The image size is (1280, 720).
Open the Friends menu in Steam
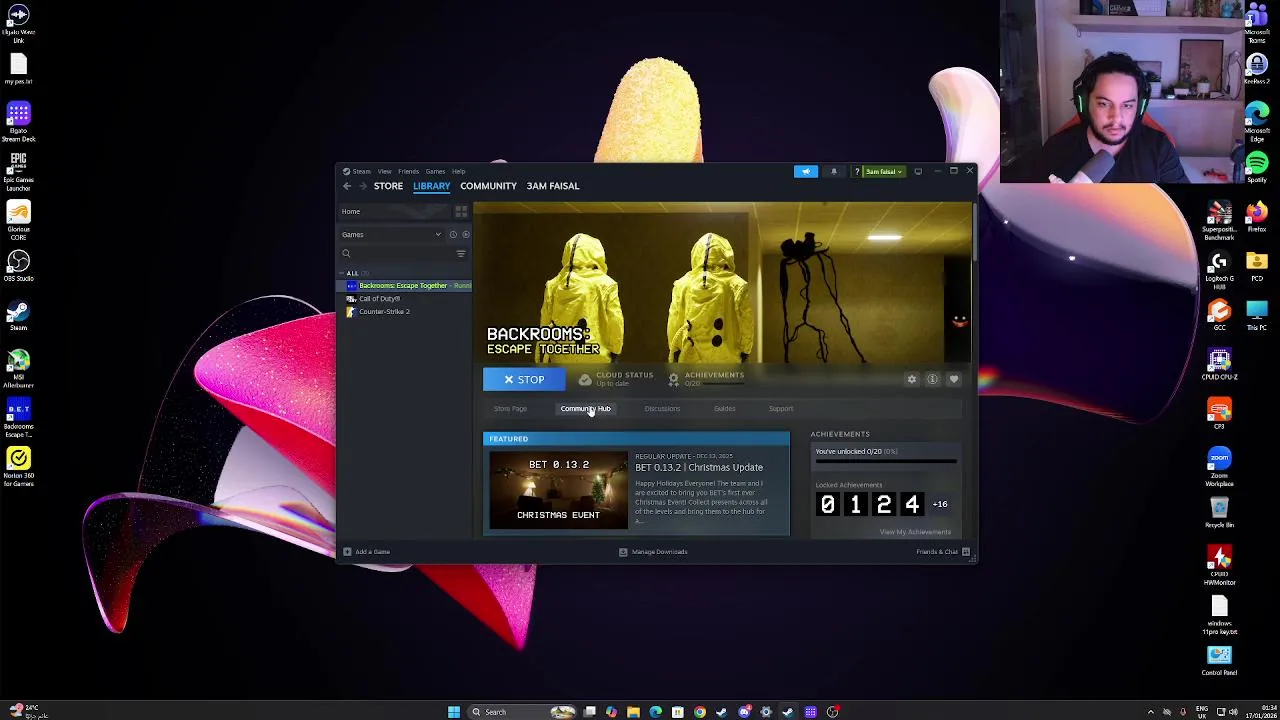pyautogui.click(x=408, y=171)
